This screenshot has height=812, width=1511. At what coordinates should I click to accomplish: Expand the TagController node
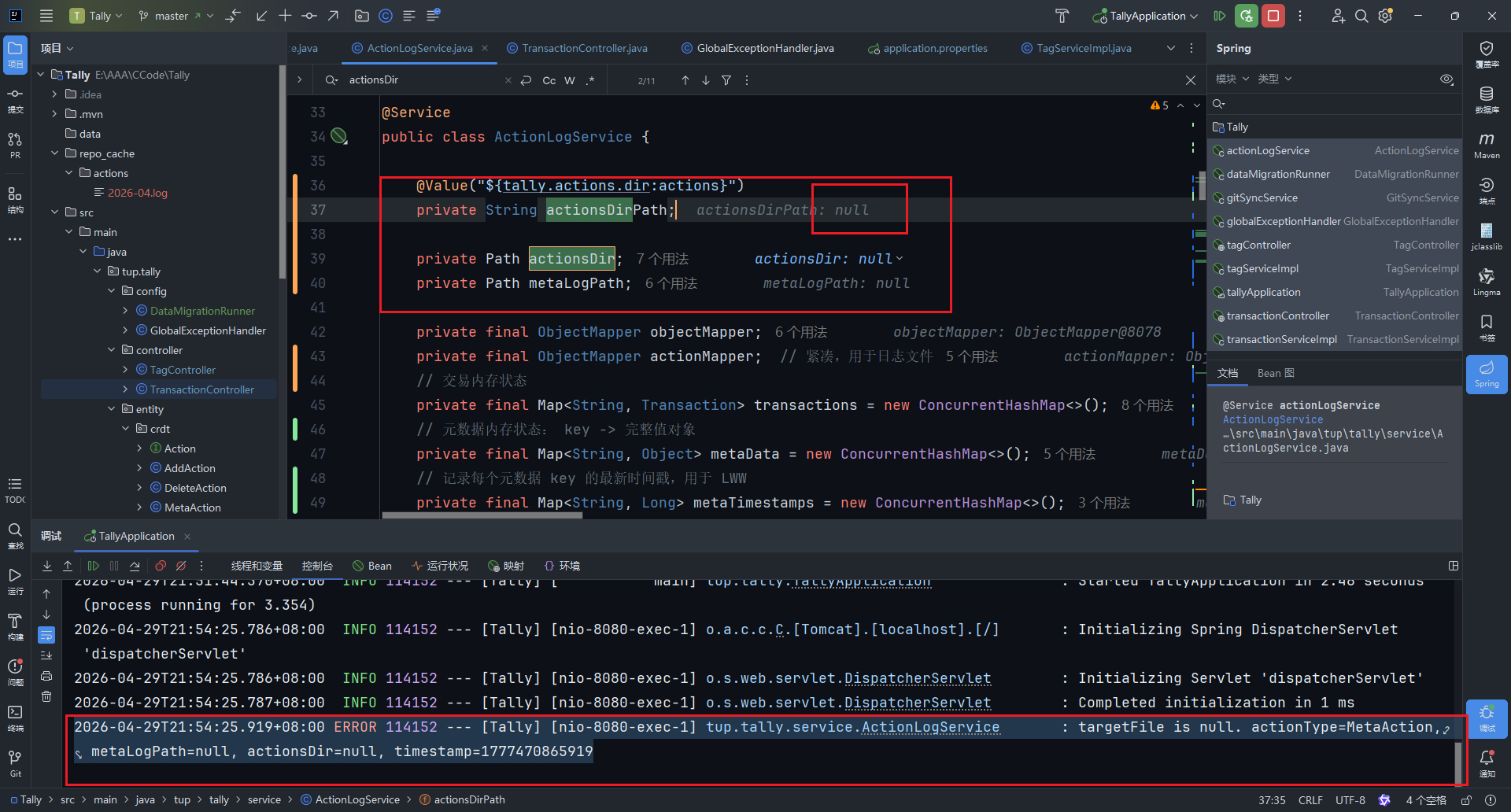[x=125, y=370]
